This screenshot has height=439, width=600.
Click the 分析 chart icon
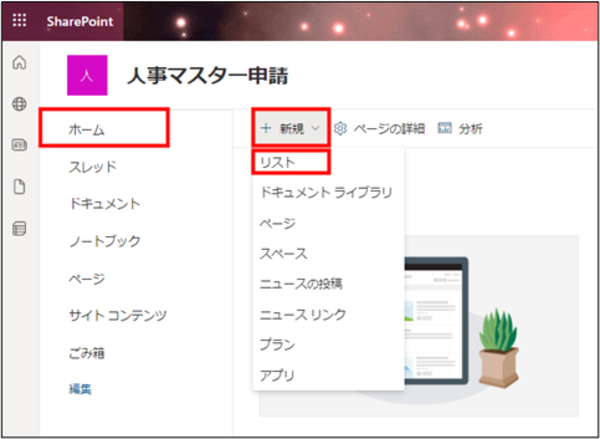click(445, 128)
